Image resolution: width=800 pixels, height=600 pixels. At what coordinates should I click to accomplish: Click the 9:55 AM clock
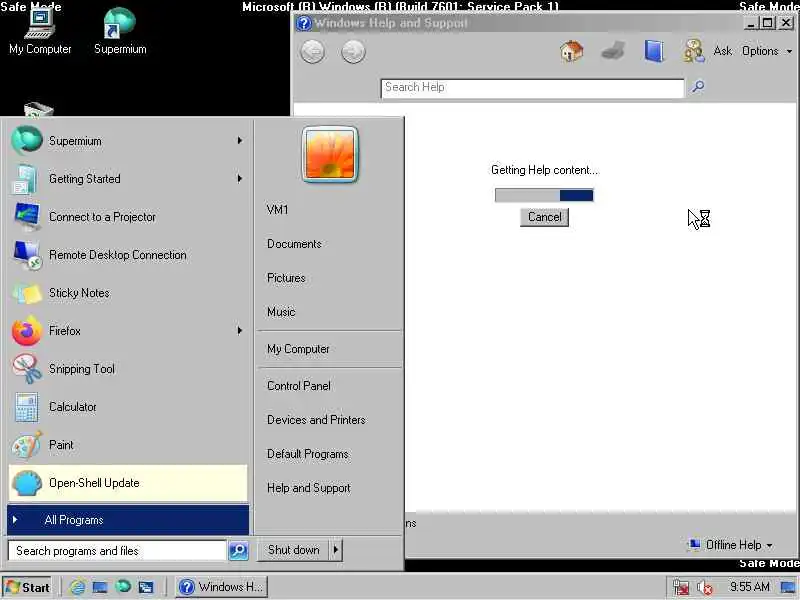coord(749,587)
